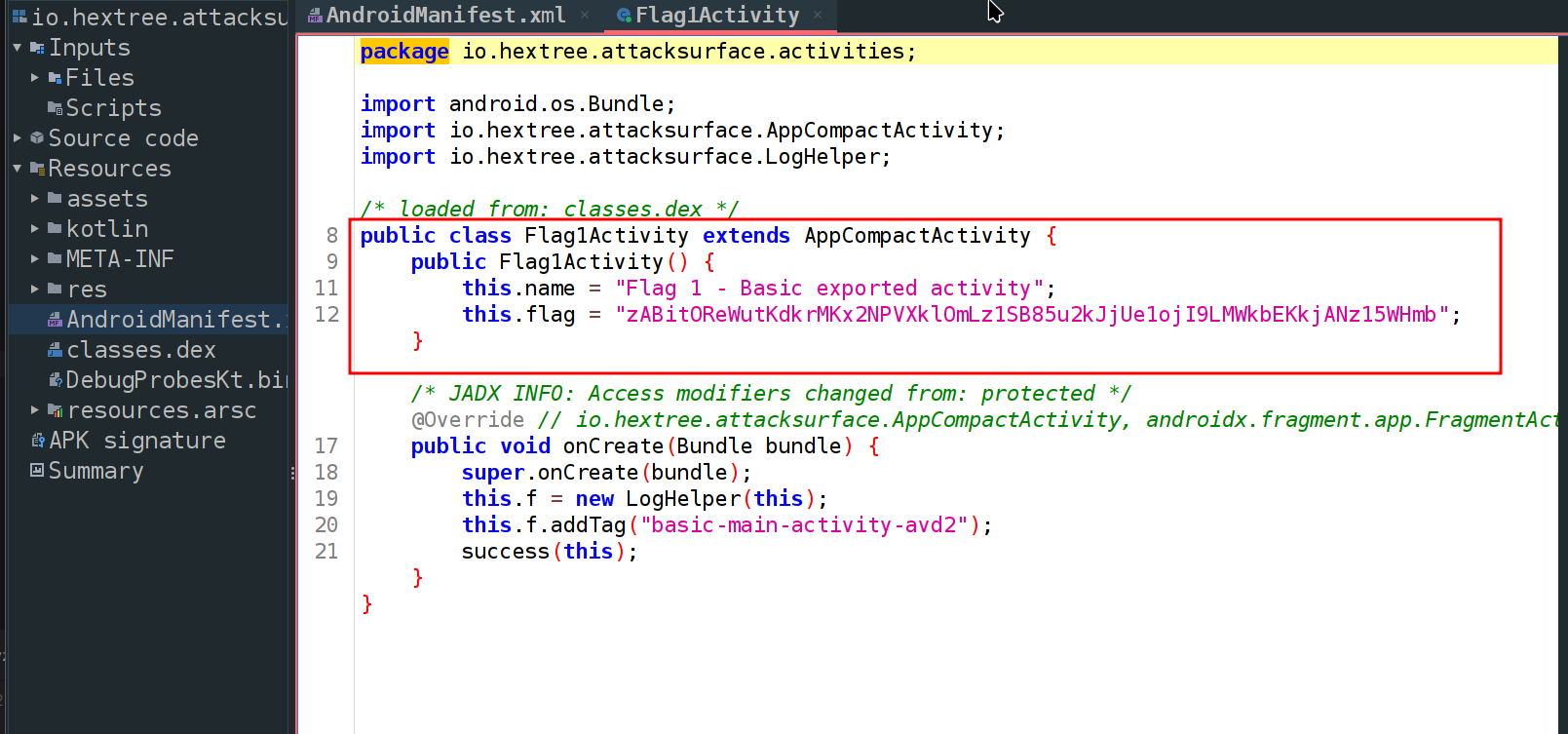Open resources.arsc in the tree
This screenshot has width=1568, height=734.
click(162, 410)
